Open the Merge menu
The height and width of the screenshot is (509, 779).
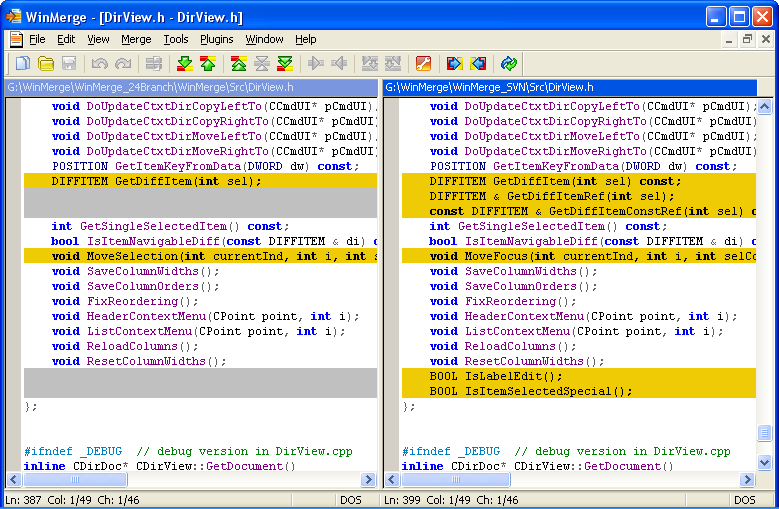(136, 39)
